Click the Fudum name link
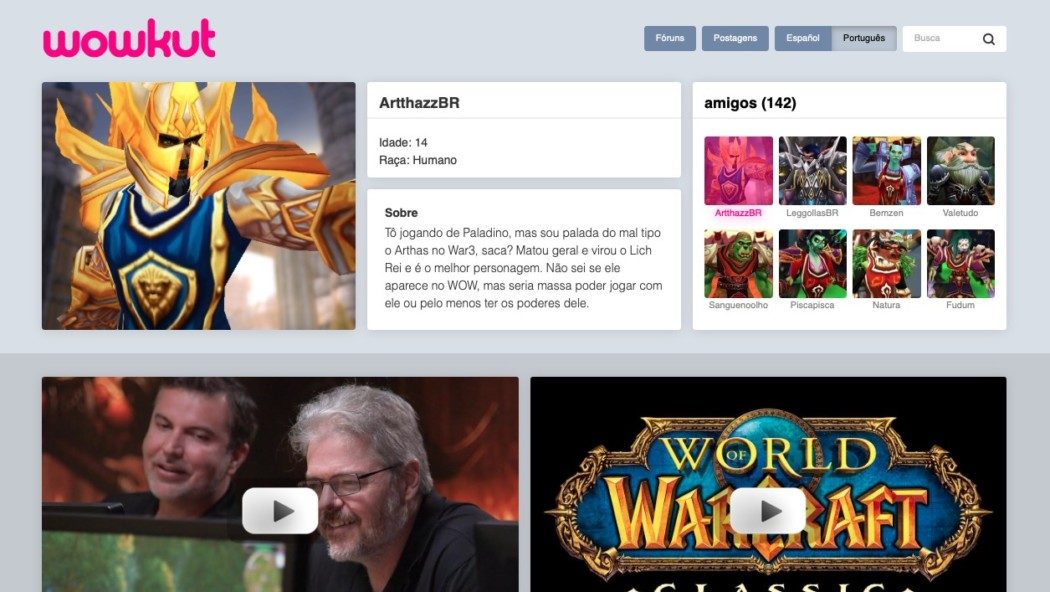Image resolution: width=1050 pixels, height=592 pixels. tap(960, 305)
